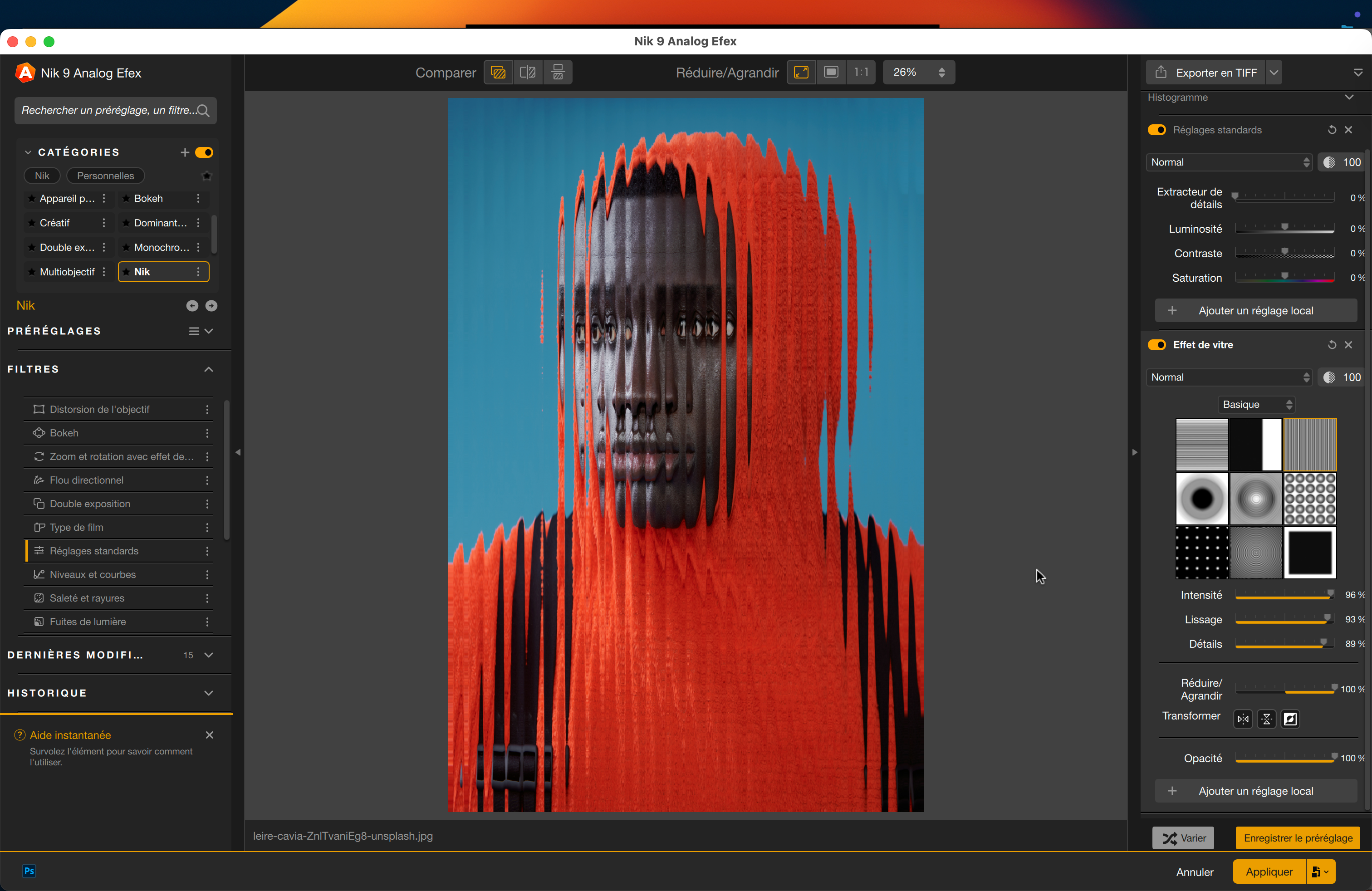Turn off the Effet de vitre toggle

1156,345
